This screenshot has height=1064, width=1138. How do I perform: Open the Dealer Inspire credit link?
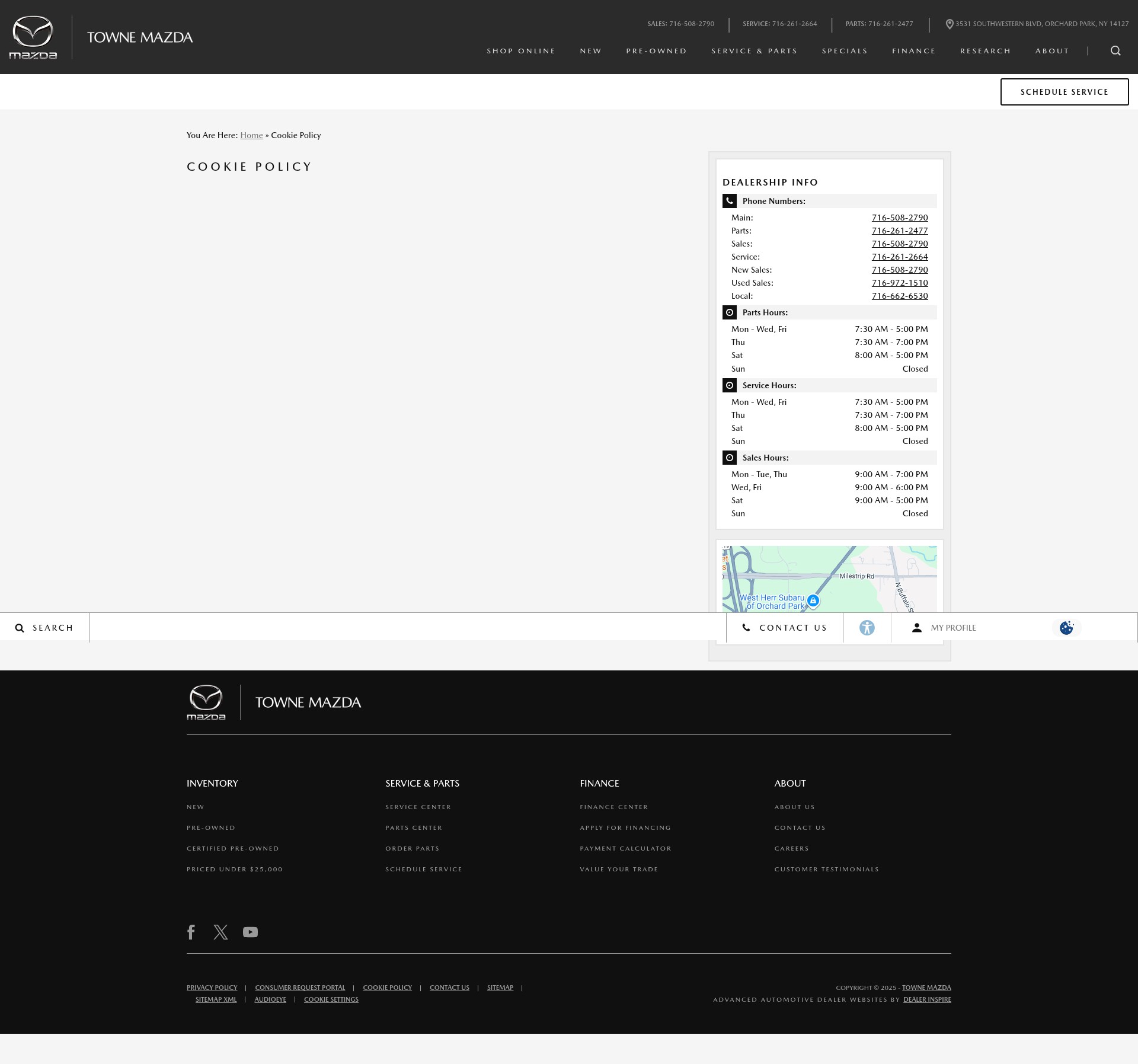tap(927, 999)
